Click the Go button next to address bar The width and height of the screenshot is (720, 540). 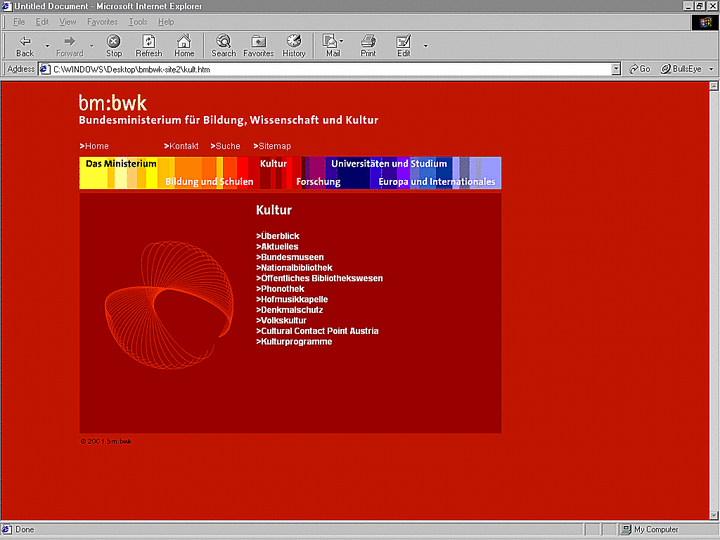[640, 69]
